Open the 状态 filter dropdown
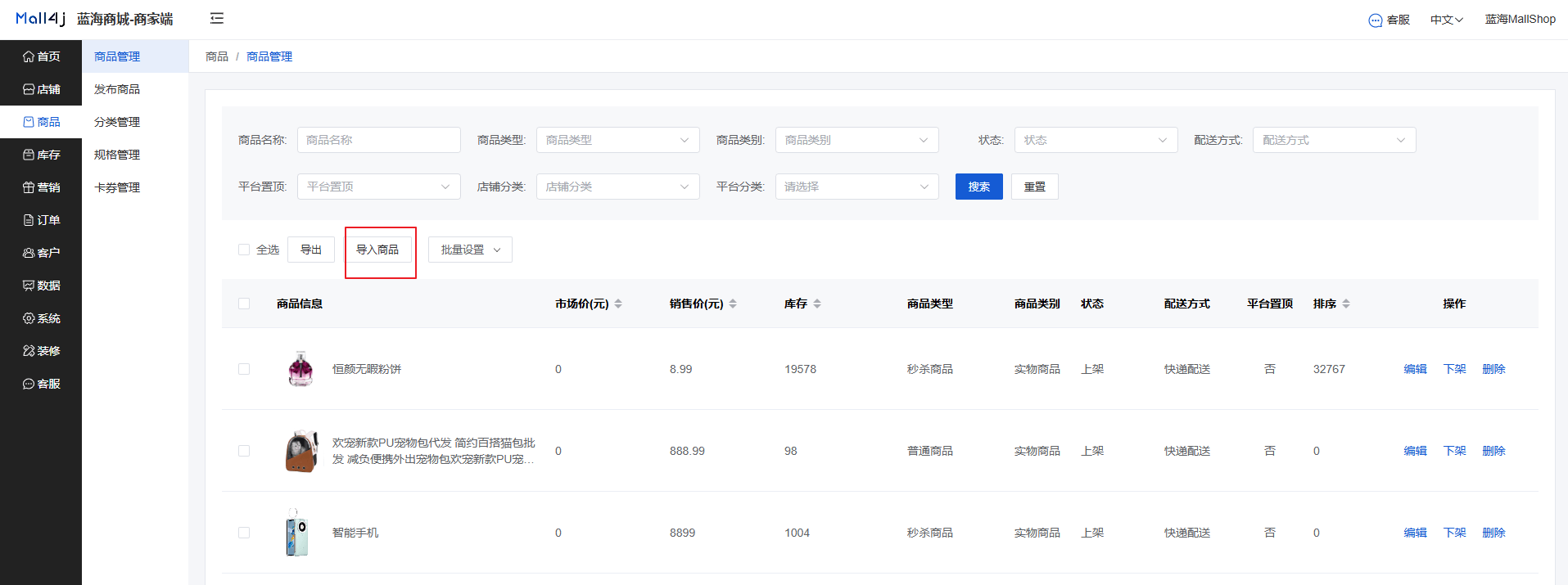This screenshot has height=585, width=1568. point(1096,140)
